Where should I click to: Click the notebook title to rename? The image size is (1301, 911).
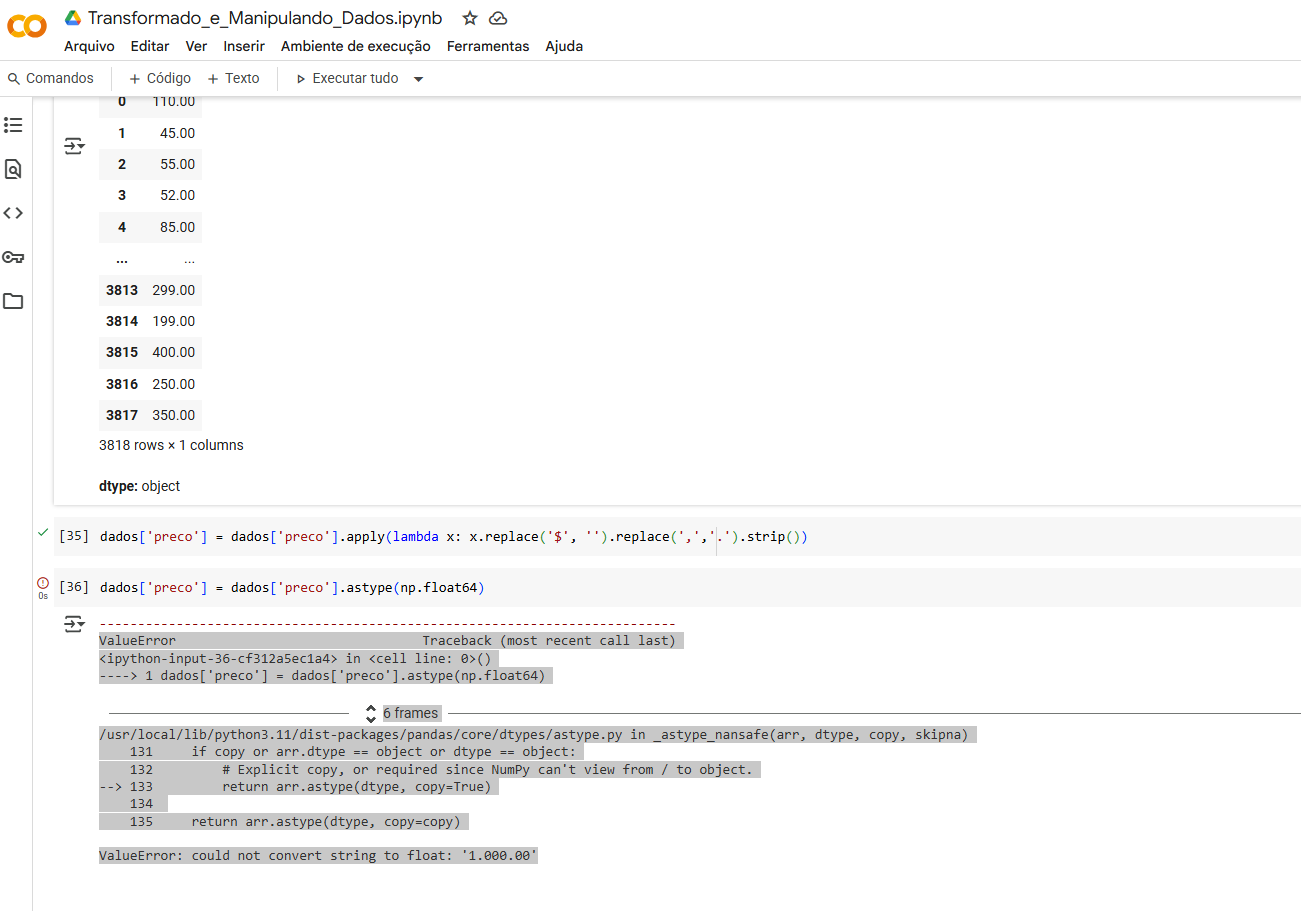click(265, 18)
